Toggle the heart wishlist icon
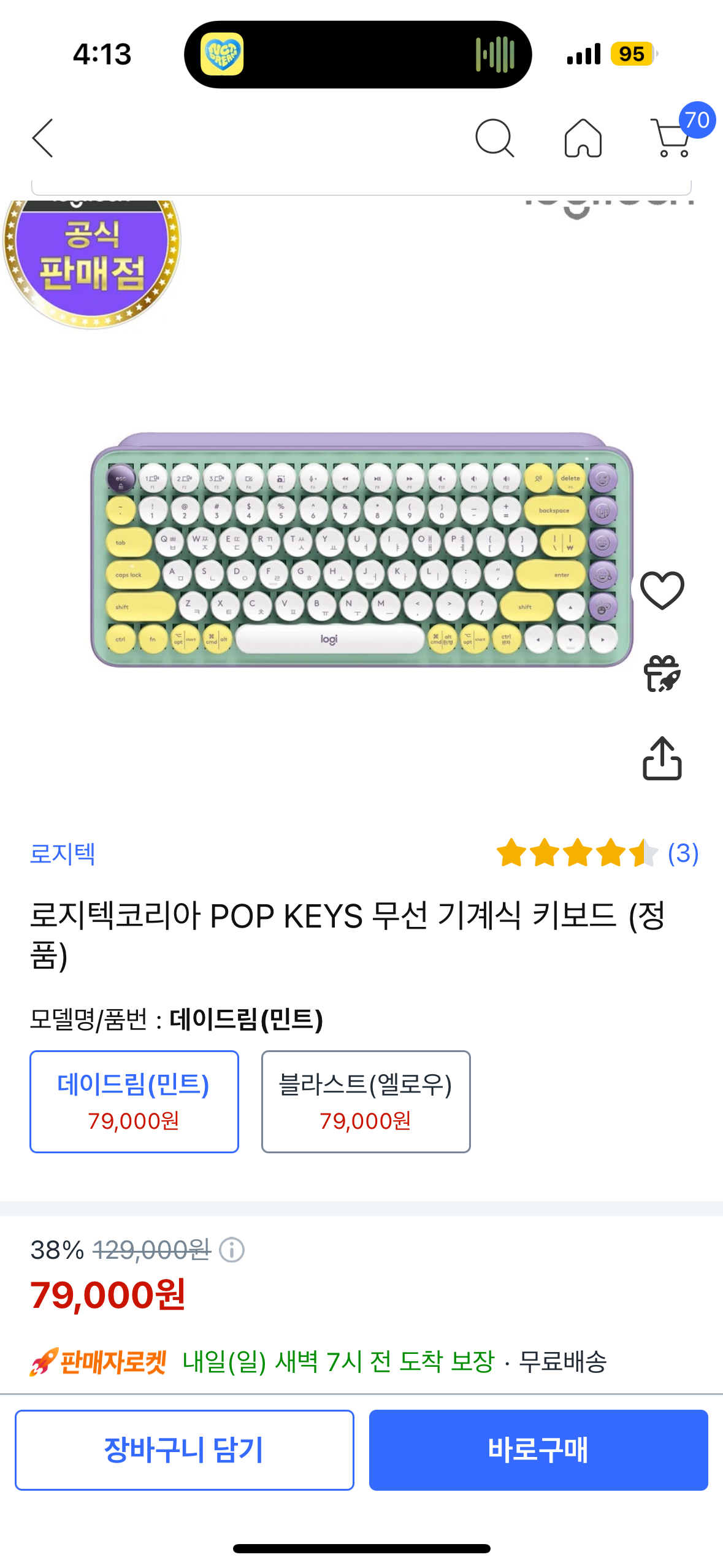The height and width of the screenshot is (1568, 723). (x=662, y=590)
